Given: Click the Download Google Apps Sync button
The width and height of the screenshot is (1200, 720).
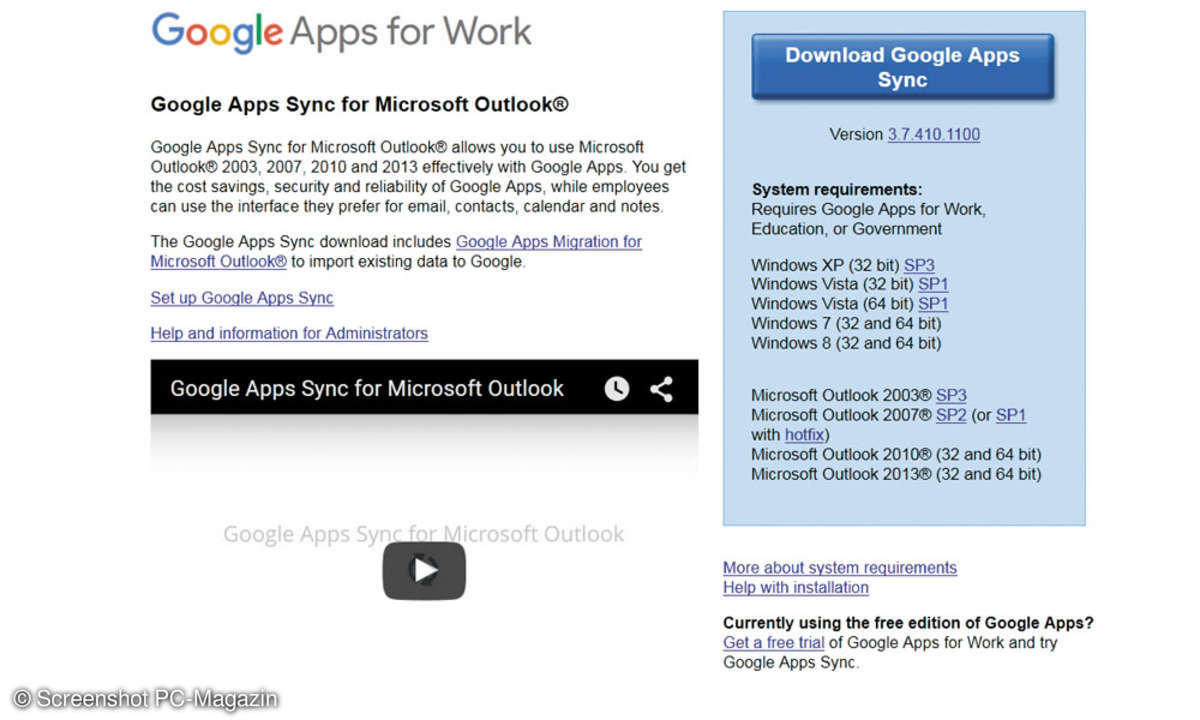Looking at the screenshot, I should click(x=902, y=67).
